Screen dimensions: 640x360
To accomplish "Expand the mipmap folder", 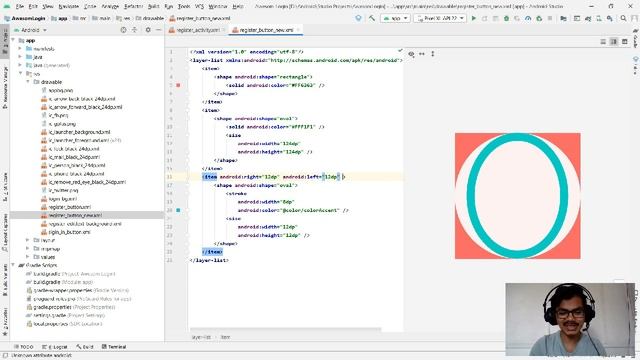I will [28, 249].
